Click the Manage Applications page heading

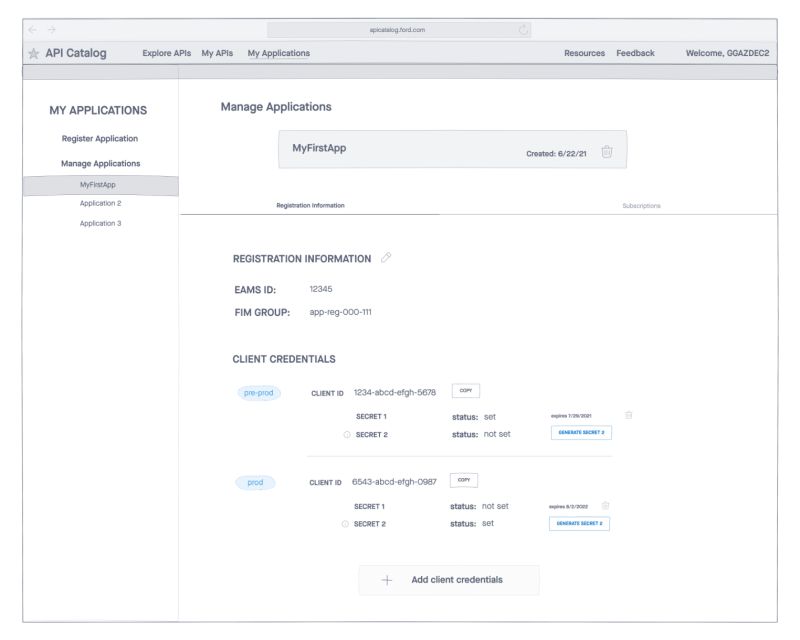click(276, 107)
